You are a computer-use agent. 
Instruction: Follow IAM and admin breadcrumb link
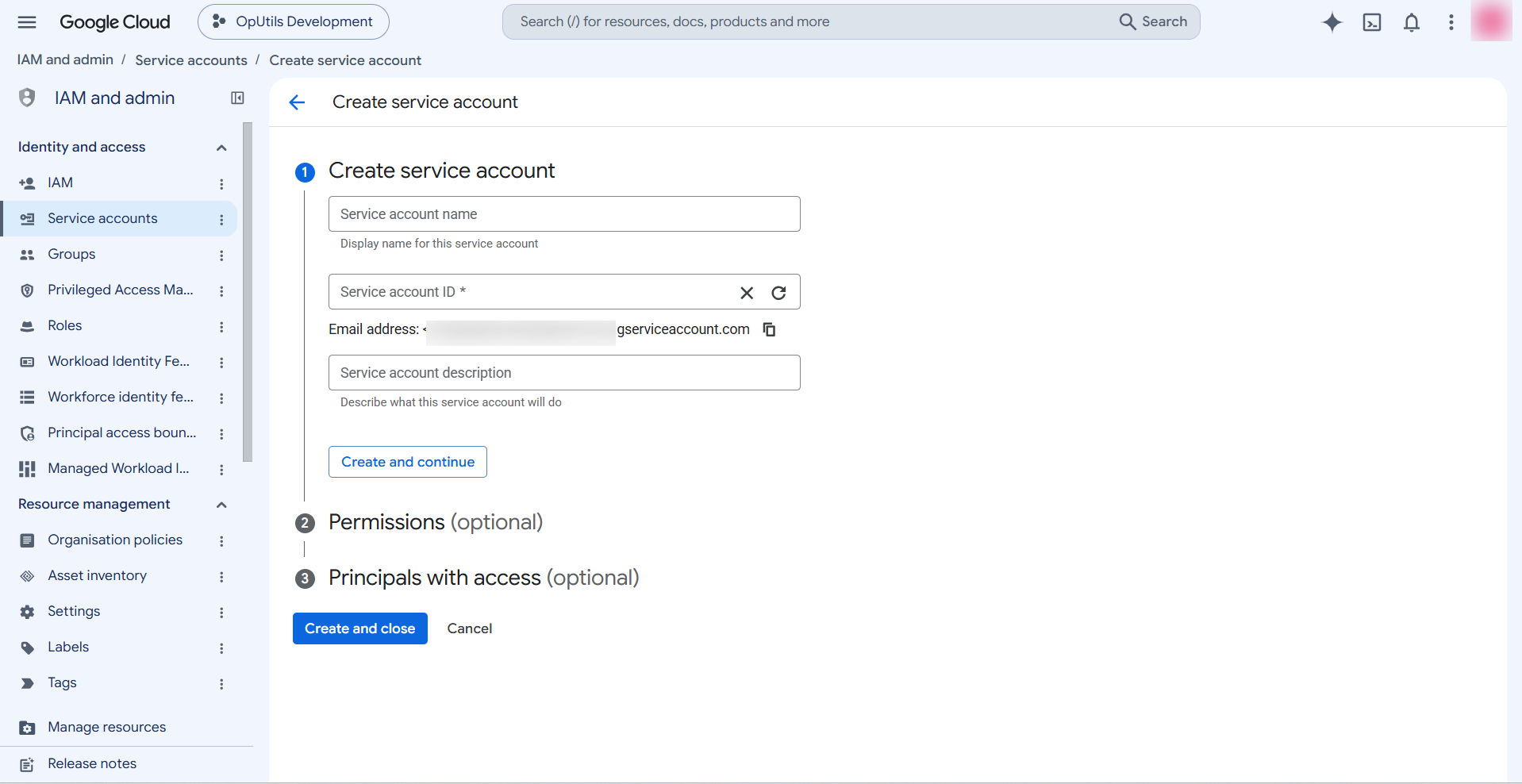click(65, 60)
